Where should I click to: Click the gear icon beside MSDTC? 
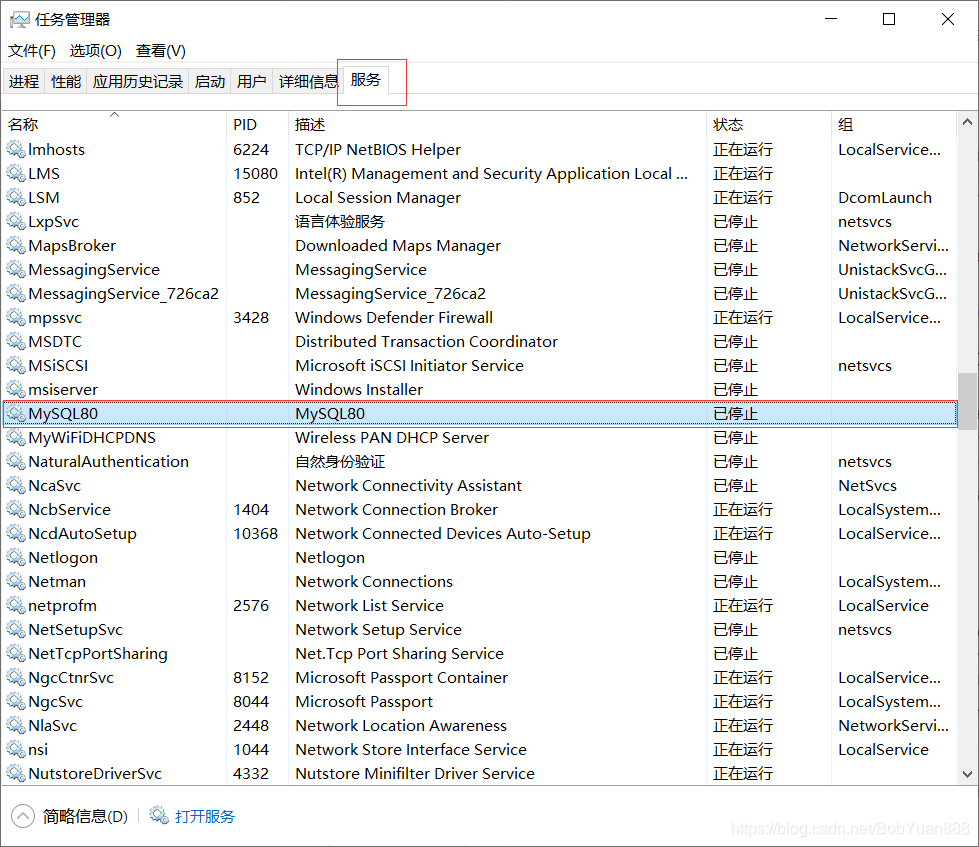tap(16, 341)
